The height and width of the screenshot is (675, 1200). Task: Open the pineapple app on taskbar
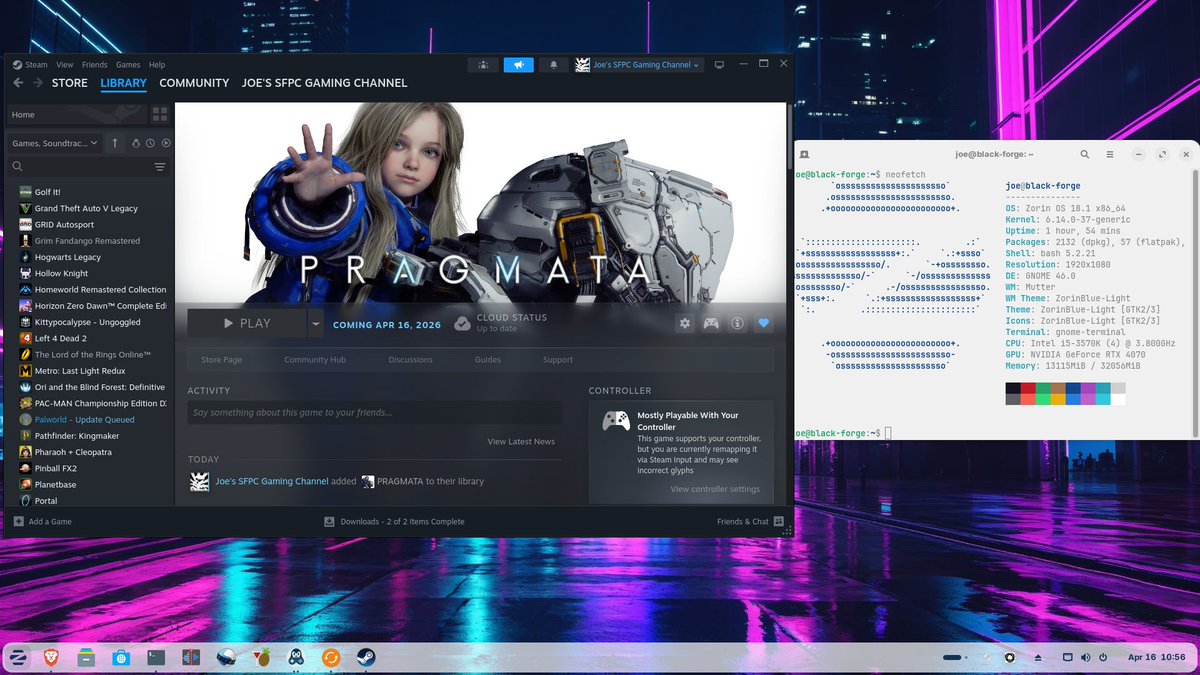[261, 657]
